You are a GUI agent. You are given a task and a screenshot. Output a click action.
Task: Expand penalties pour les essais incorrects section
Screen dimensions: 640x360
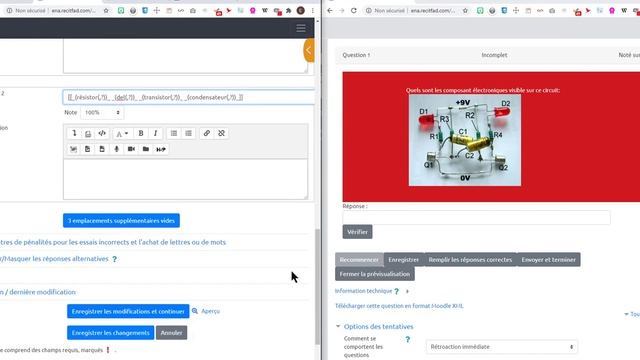pyautogui.click(x=113, y=242)
